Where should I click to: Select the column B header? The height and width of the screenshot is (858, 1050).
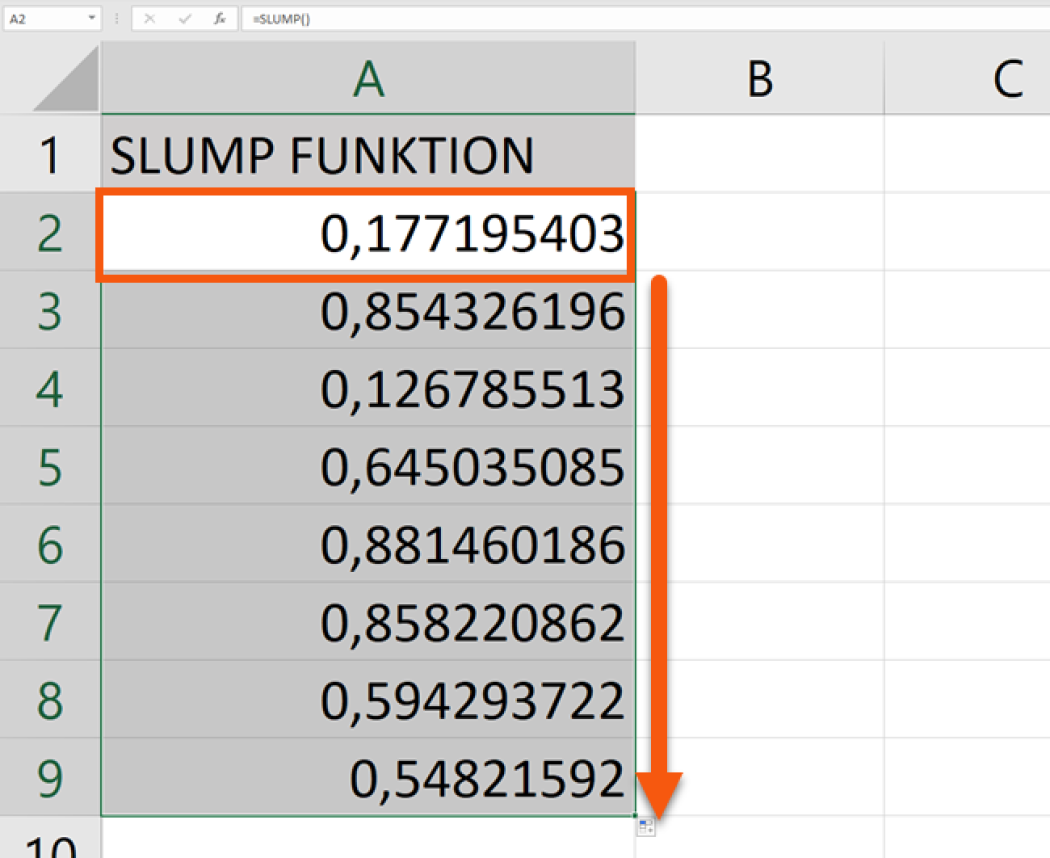[760, 78]
